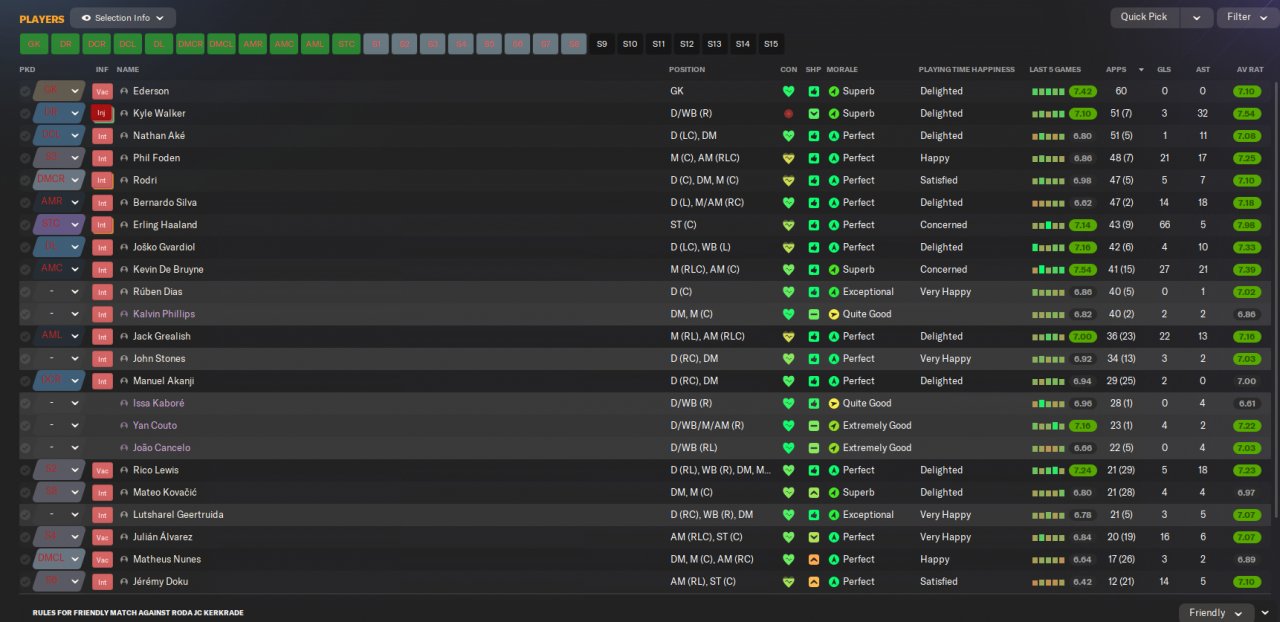Click the Superb morale icon for Ederson

834,91
